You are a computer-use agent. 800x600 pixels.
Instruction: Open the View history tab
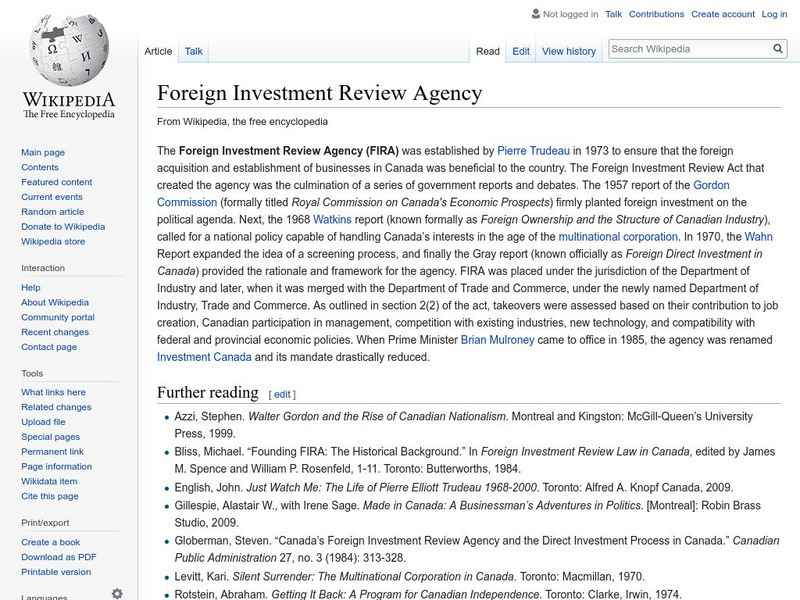coord(568,50)
